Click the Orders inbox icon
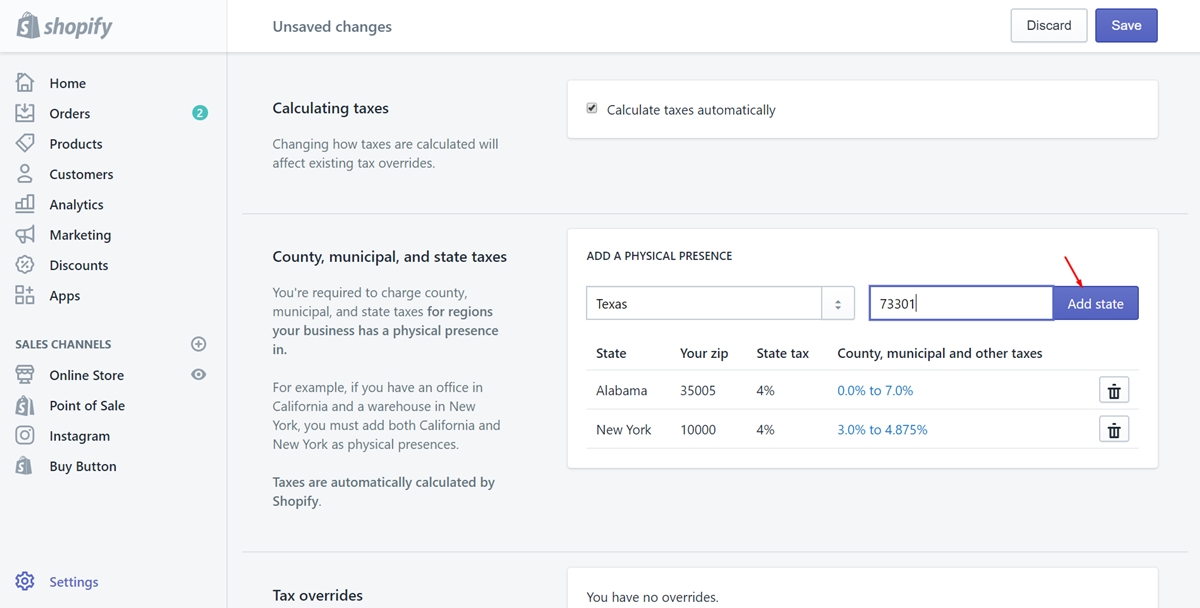1200x608 pixels. pos(25,113)
